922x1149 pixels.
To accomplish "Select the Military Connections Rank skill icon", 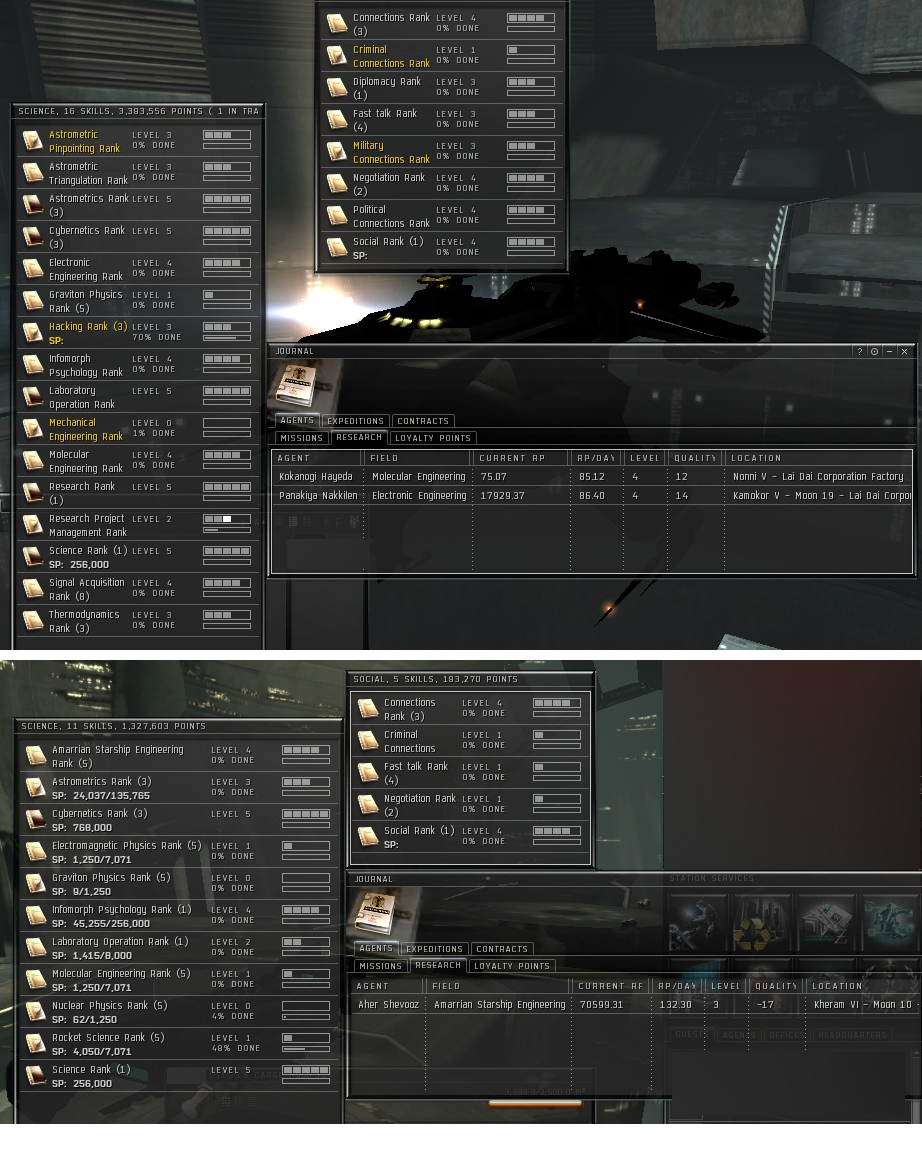I will pyautogui.click(x=337, y=152).
